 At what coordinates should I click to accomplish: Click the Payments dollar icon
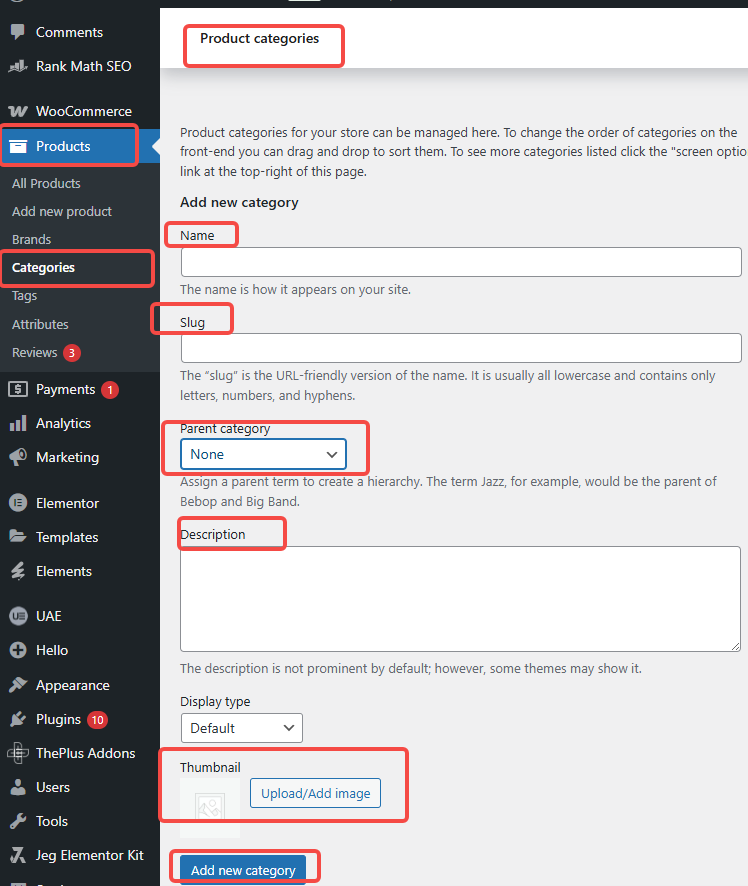click(x=18, y=389)
